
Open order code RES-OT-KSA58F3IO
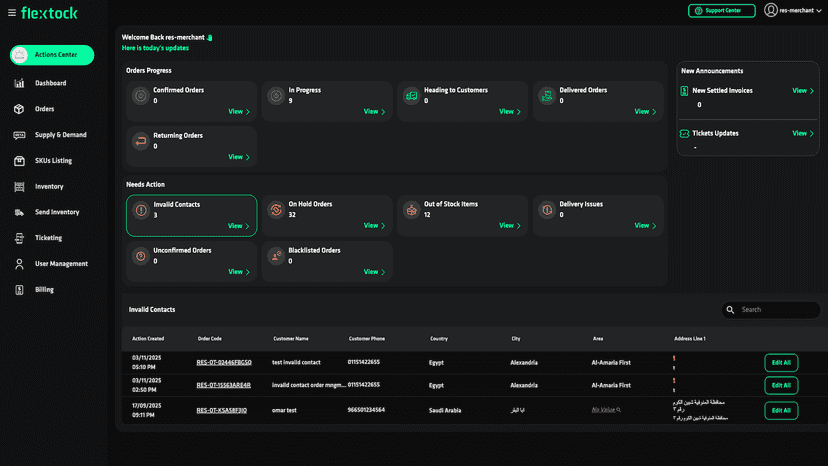point(221,411)
